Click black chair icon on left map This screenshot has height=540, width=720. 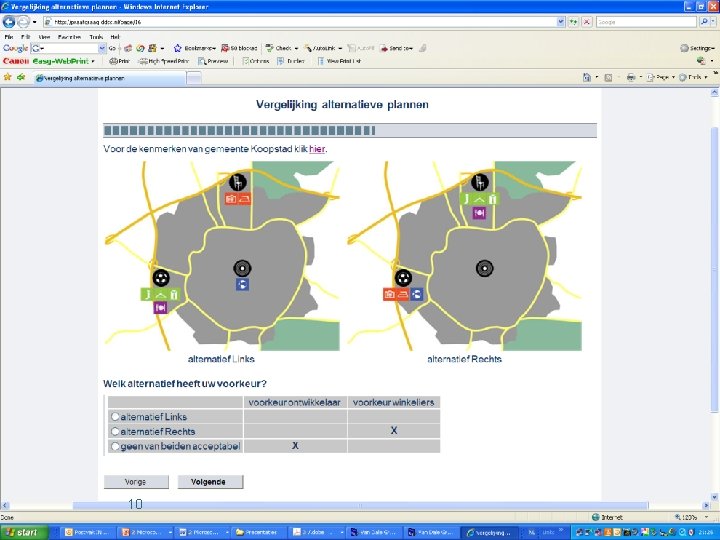point(237,182)
